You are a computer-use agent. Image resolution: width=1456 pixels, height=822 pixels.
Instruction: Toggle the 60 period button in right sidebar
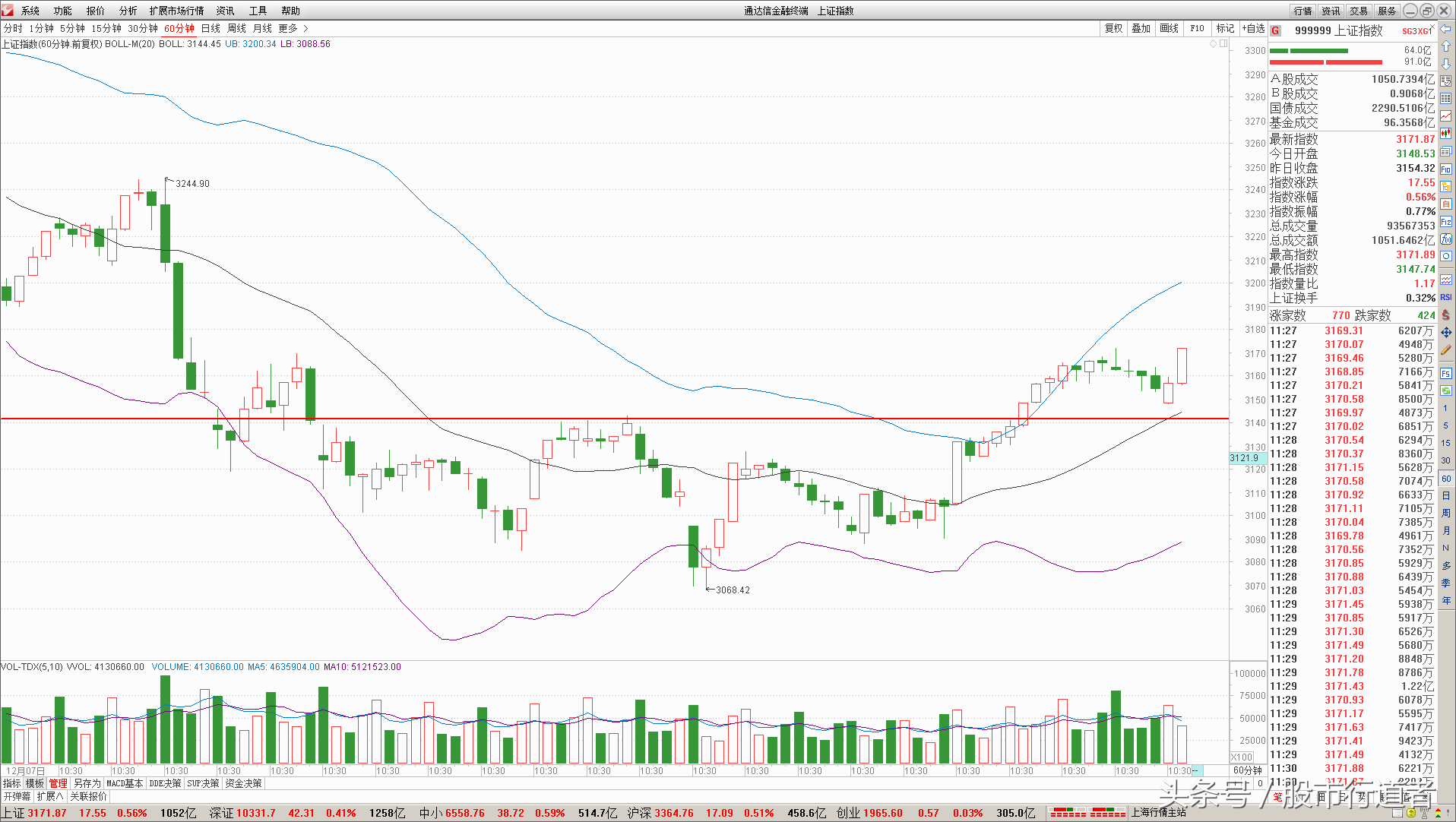[1446, 479]
